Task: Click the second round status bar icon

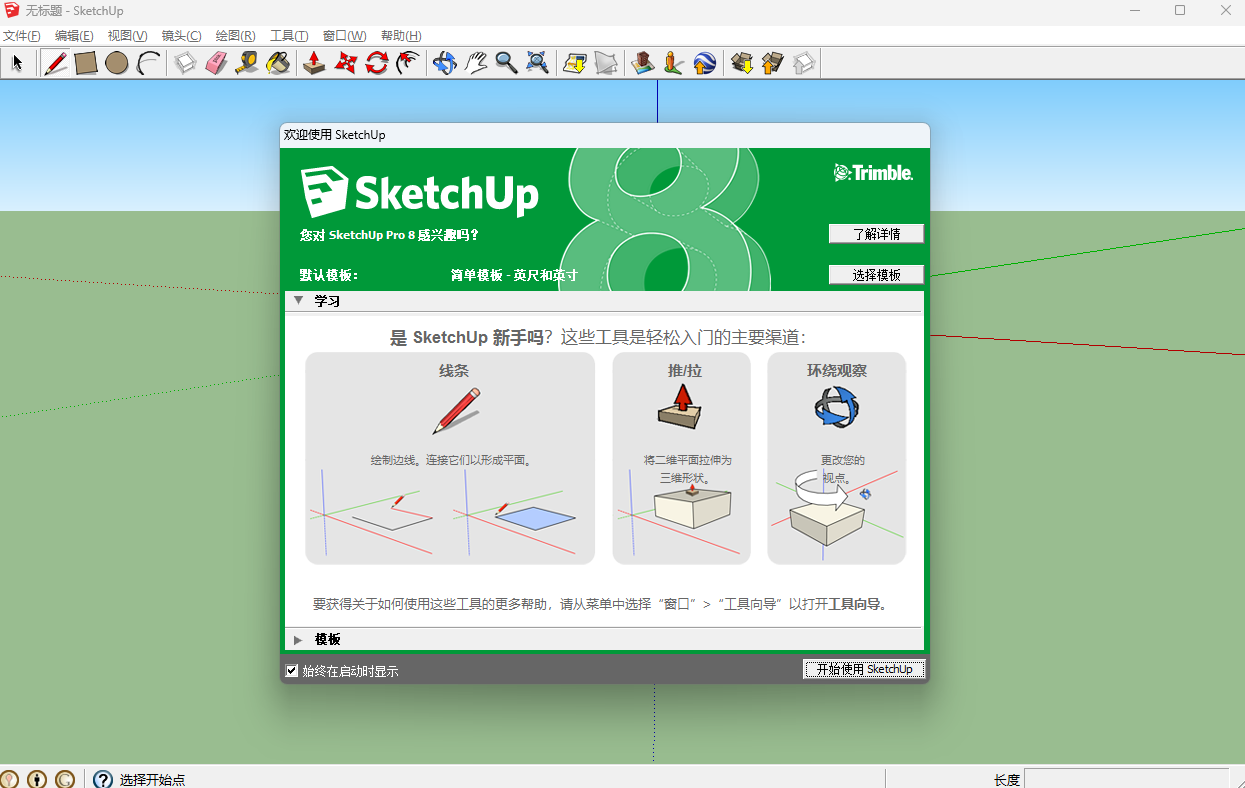Action: tap(37, 779)
